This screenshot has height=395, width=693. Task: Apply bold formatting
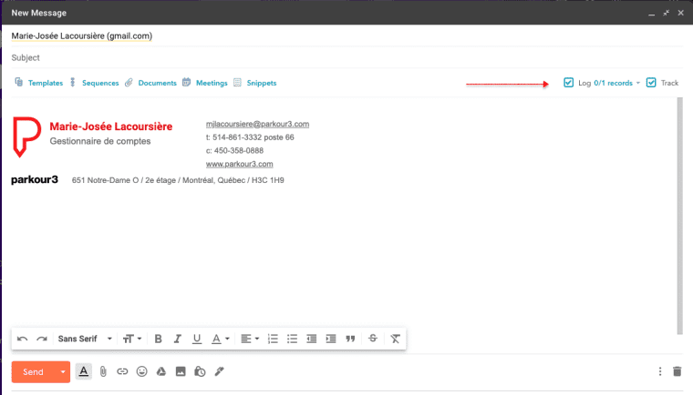pos(158,339)
